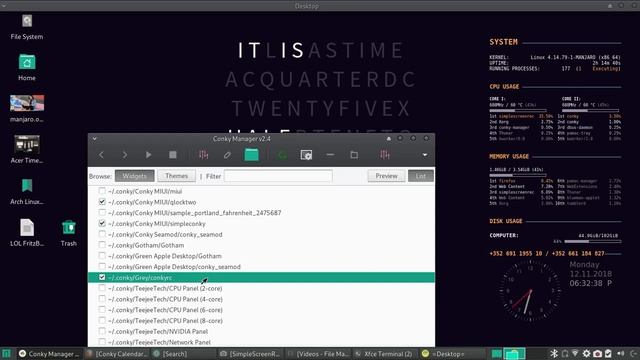The image size is (640, 360).
Task: Edit widget text file with pencil icon
Action: tap(227, 155)
